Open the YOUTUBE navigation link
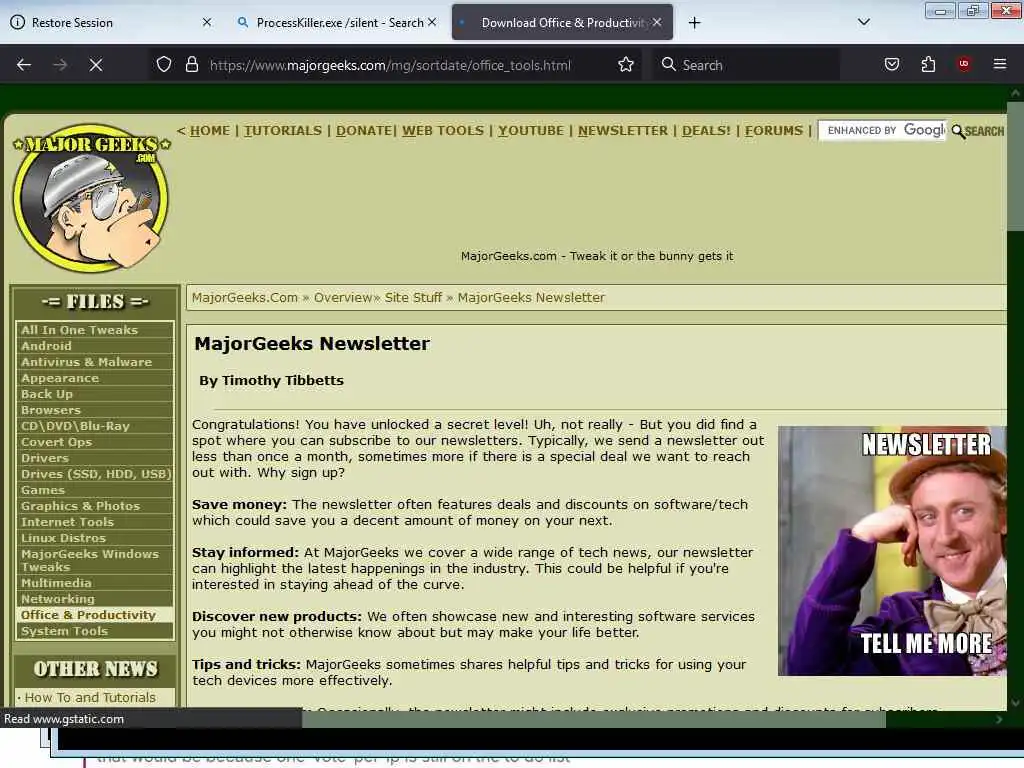 530,131
